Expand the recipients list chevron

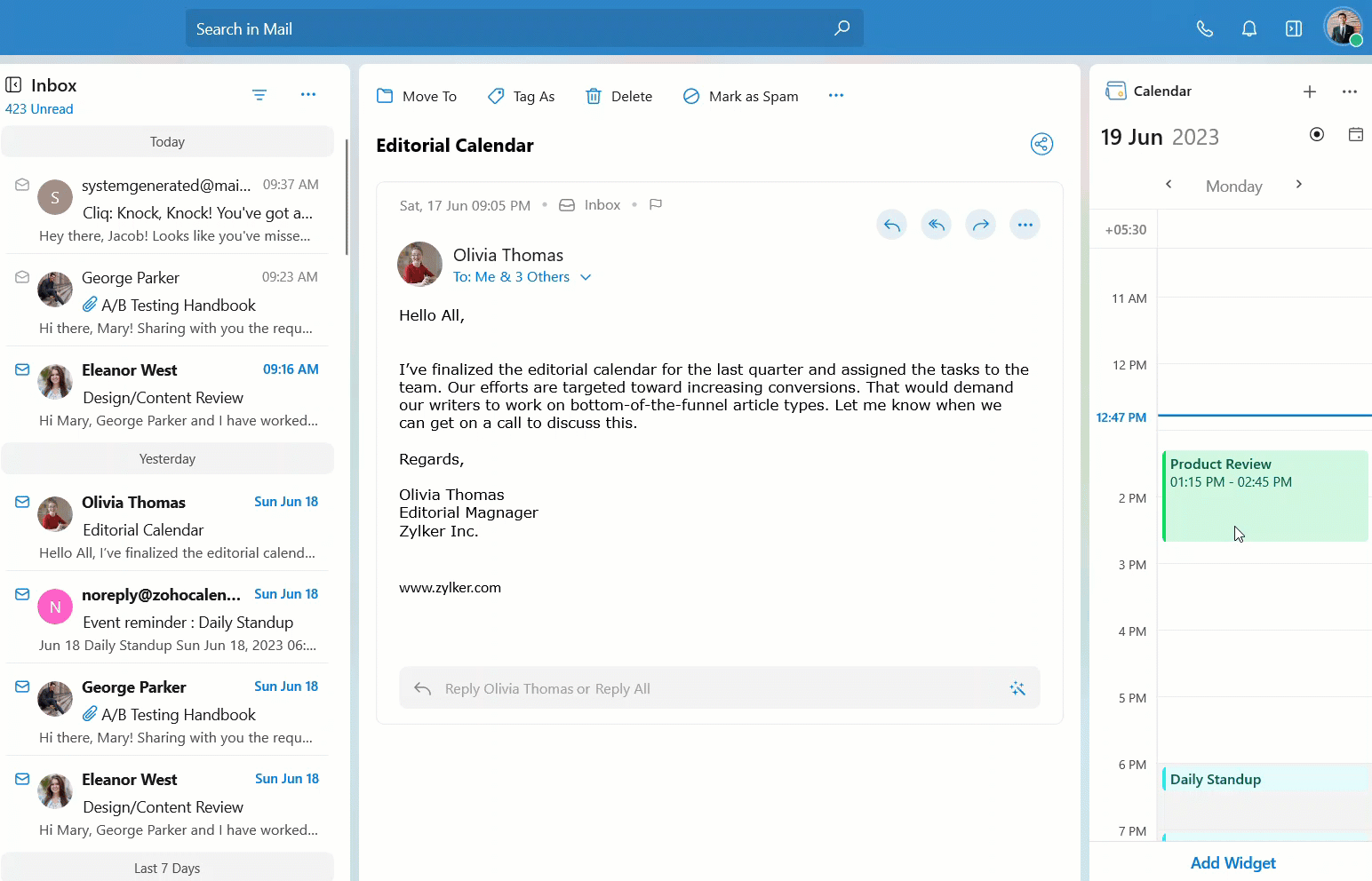[x=586, y=277]
